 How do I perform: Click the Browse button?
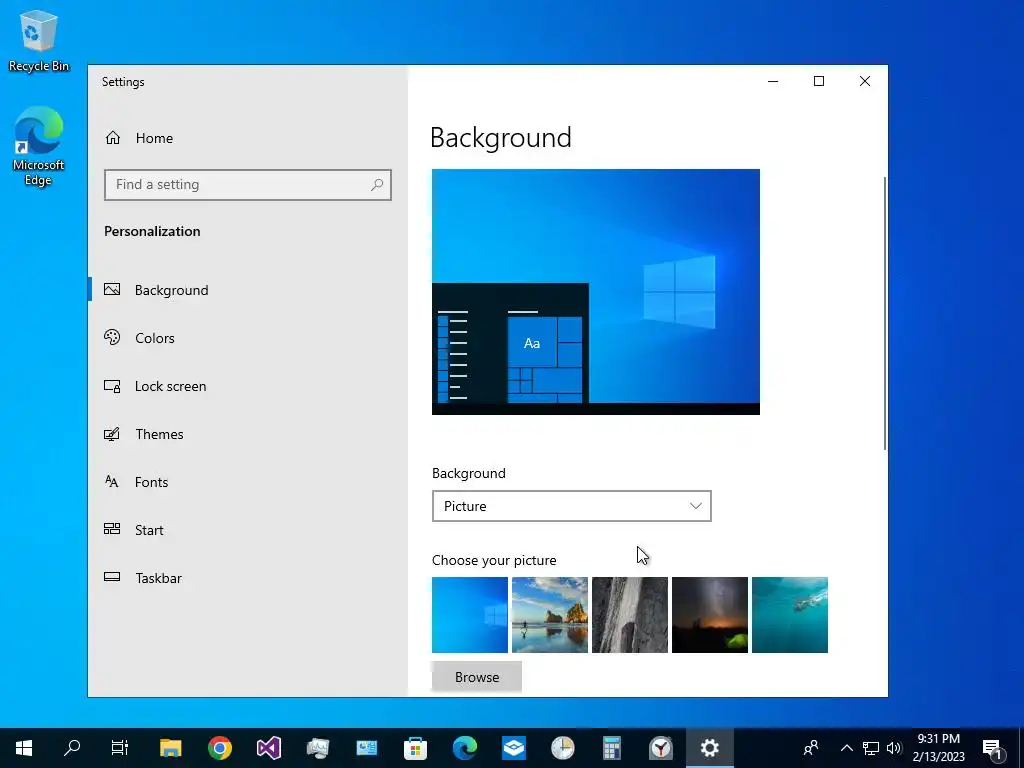pos(477,677)
